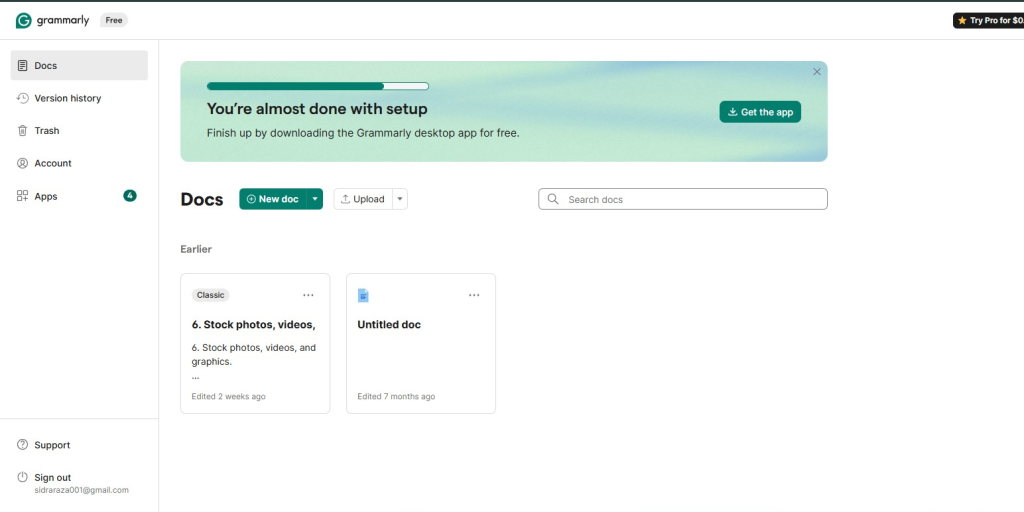Open Apps in sidebar

[x=79, y=196]
